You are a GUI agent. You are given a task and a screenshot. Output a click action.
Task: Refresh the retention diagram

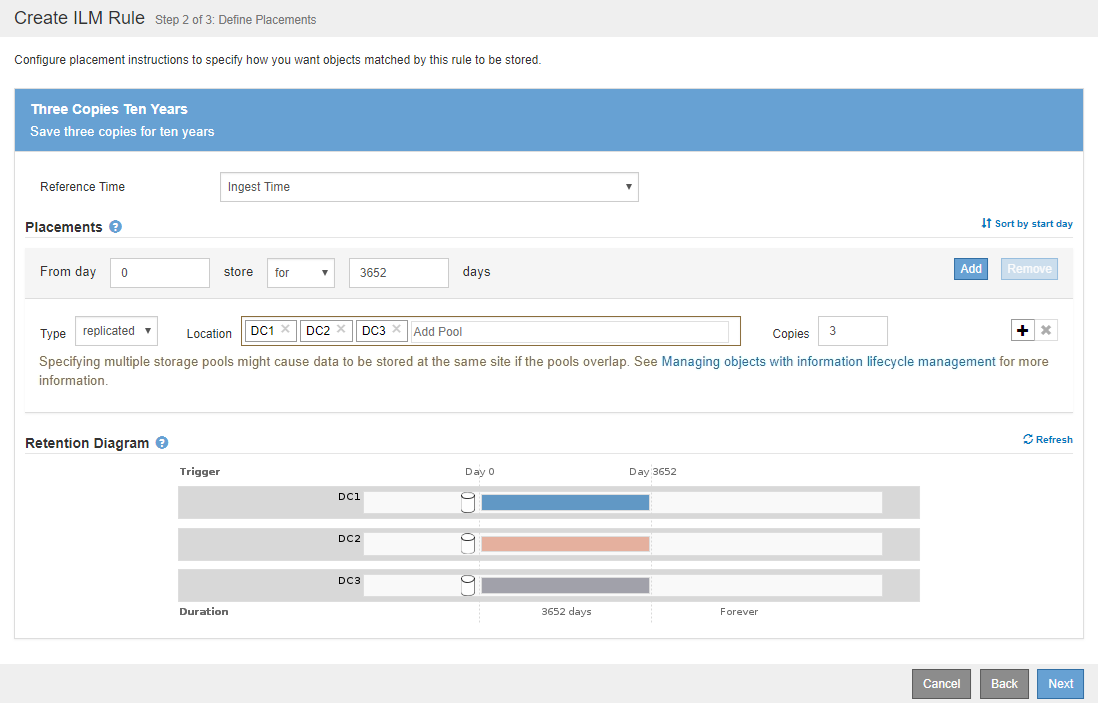click(x=1047, y=439)
